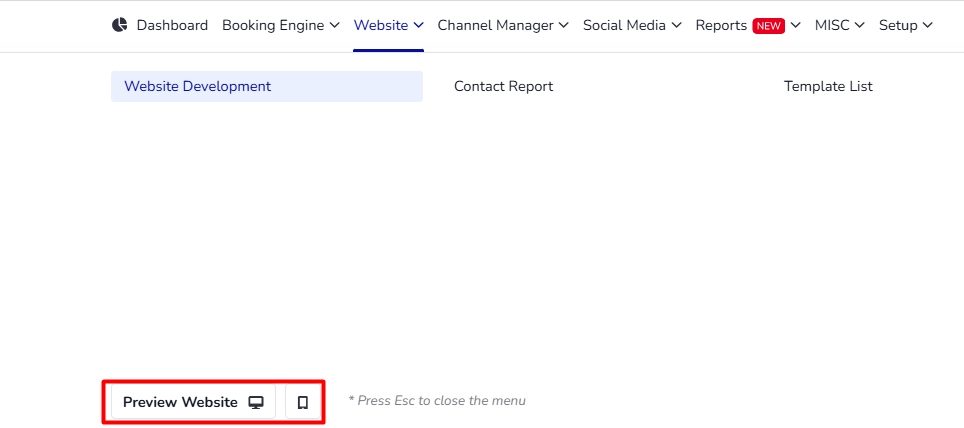Open the Channel Manager menu label
This screenshot has width=964, height=428.
pyautogui.click(x=495, y=25)
